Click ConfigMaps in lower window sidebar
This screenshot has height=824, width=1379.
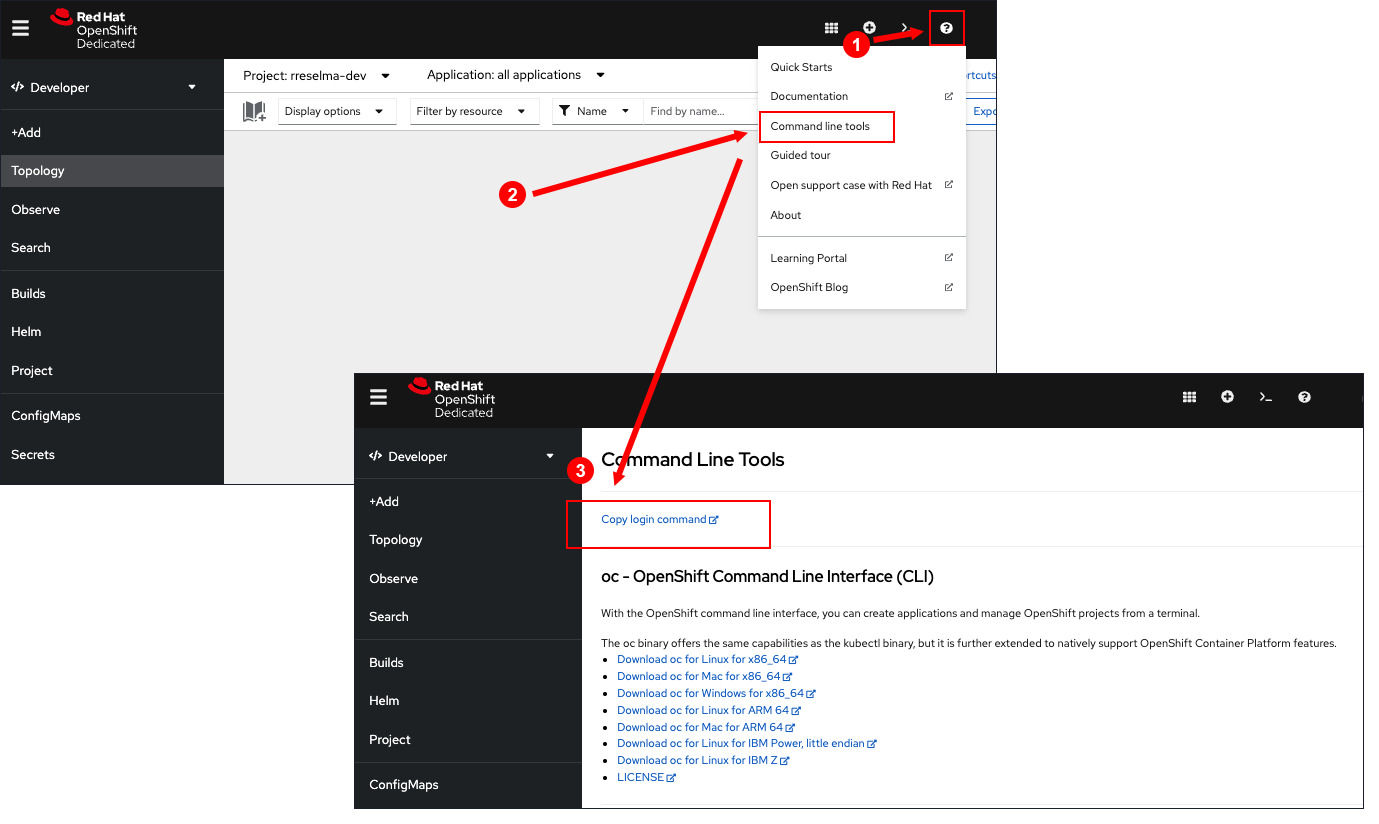click(x=470, y=784)
